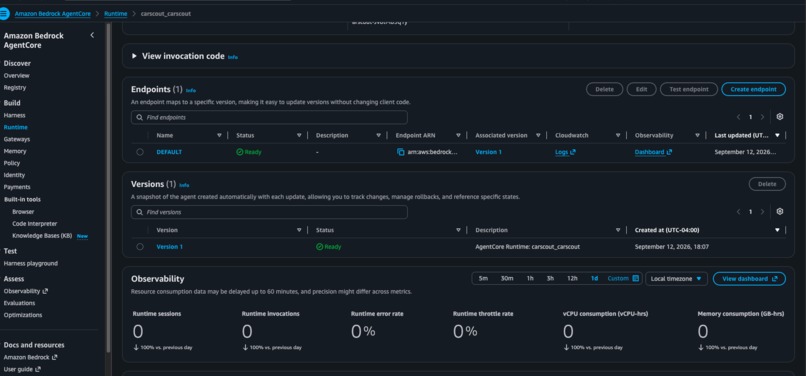Open Knowledge Bases (KB) in sidebar

coord(42,236)
